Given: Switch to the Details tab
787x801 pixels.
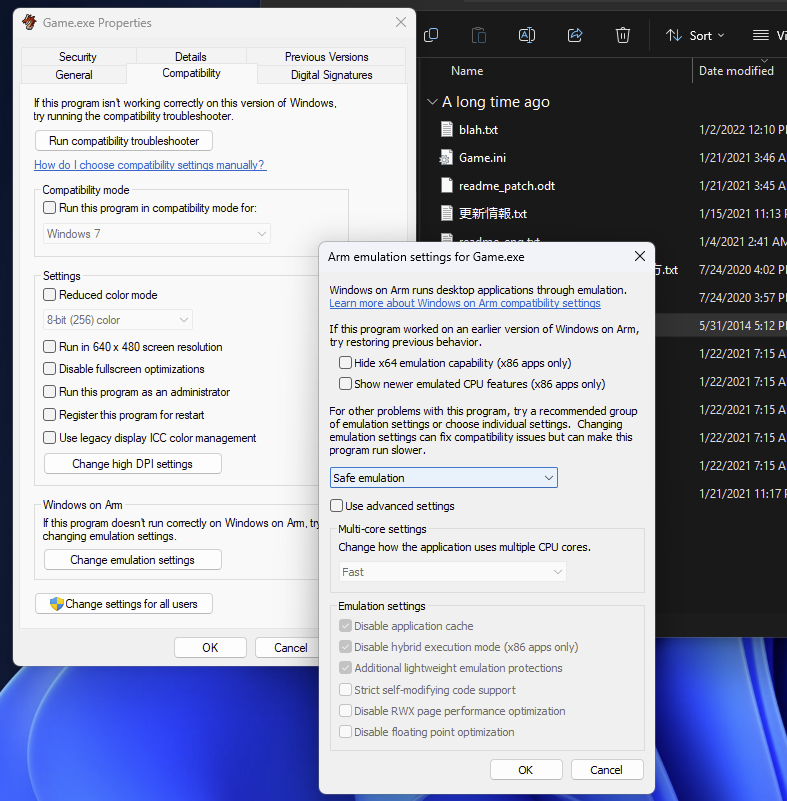Looking at the screenshot, I should [x=191, y=57].
